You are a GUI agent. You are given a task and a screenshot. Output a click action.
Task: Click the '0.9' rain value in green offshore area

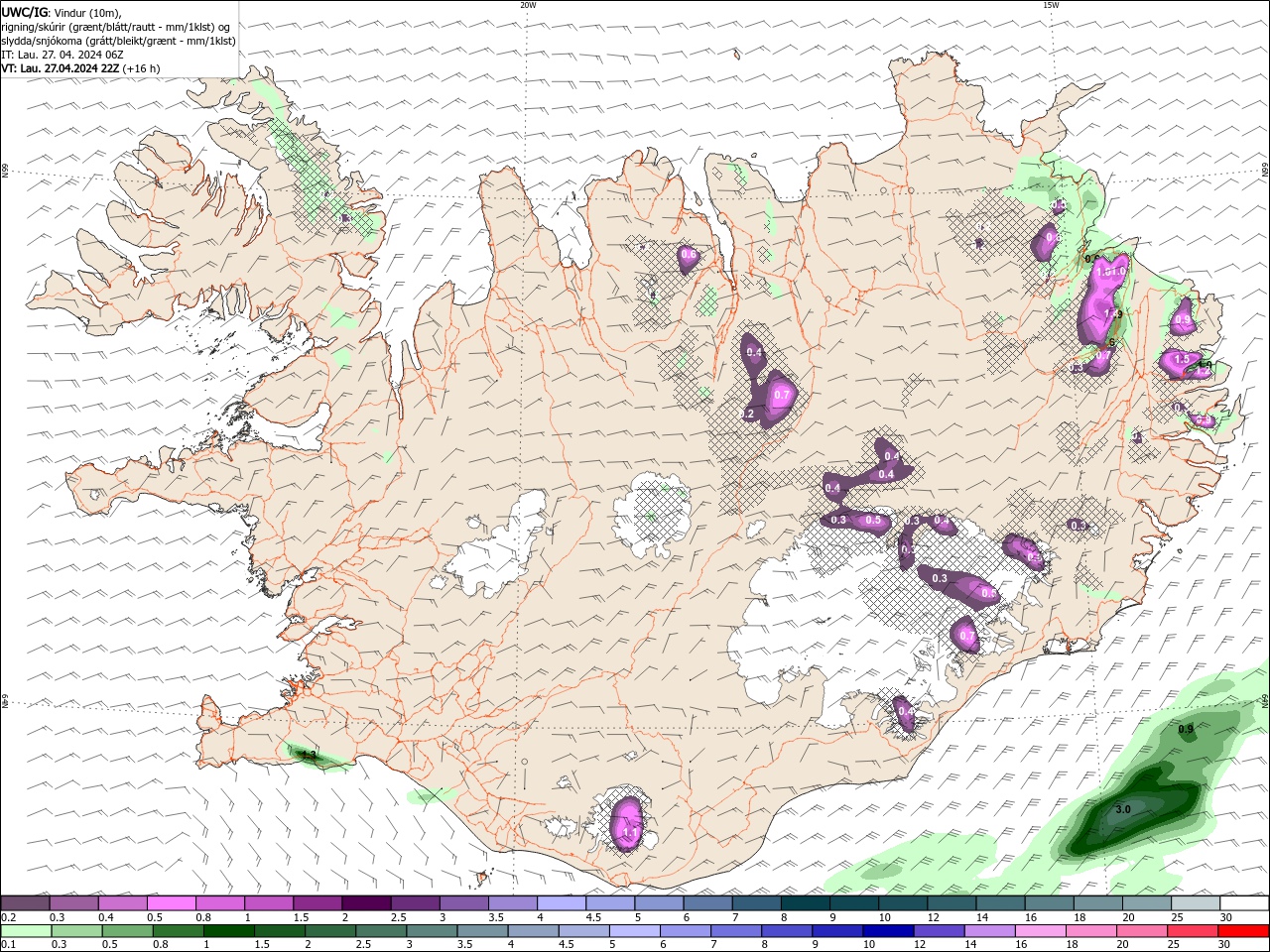pyautogui.click(x=1186, y=729)
